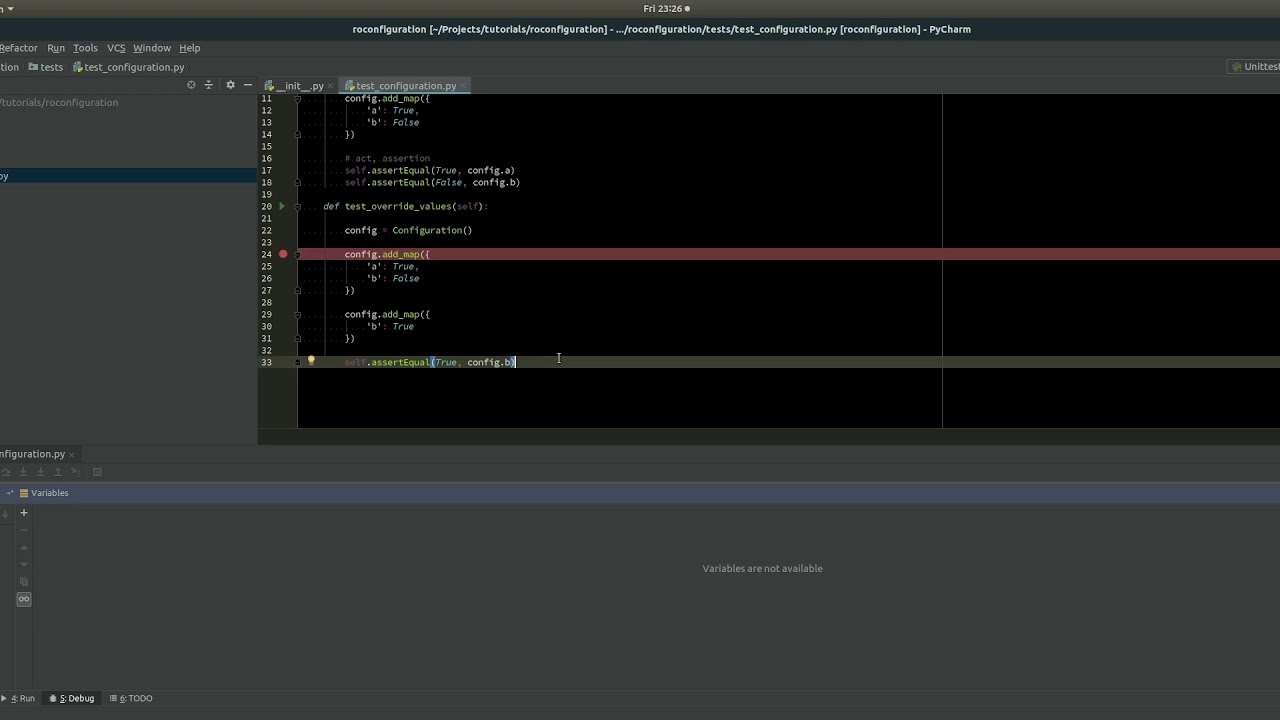Open the 5: Debug tool window

click(x=72, y=698)
